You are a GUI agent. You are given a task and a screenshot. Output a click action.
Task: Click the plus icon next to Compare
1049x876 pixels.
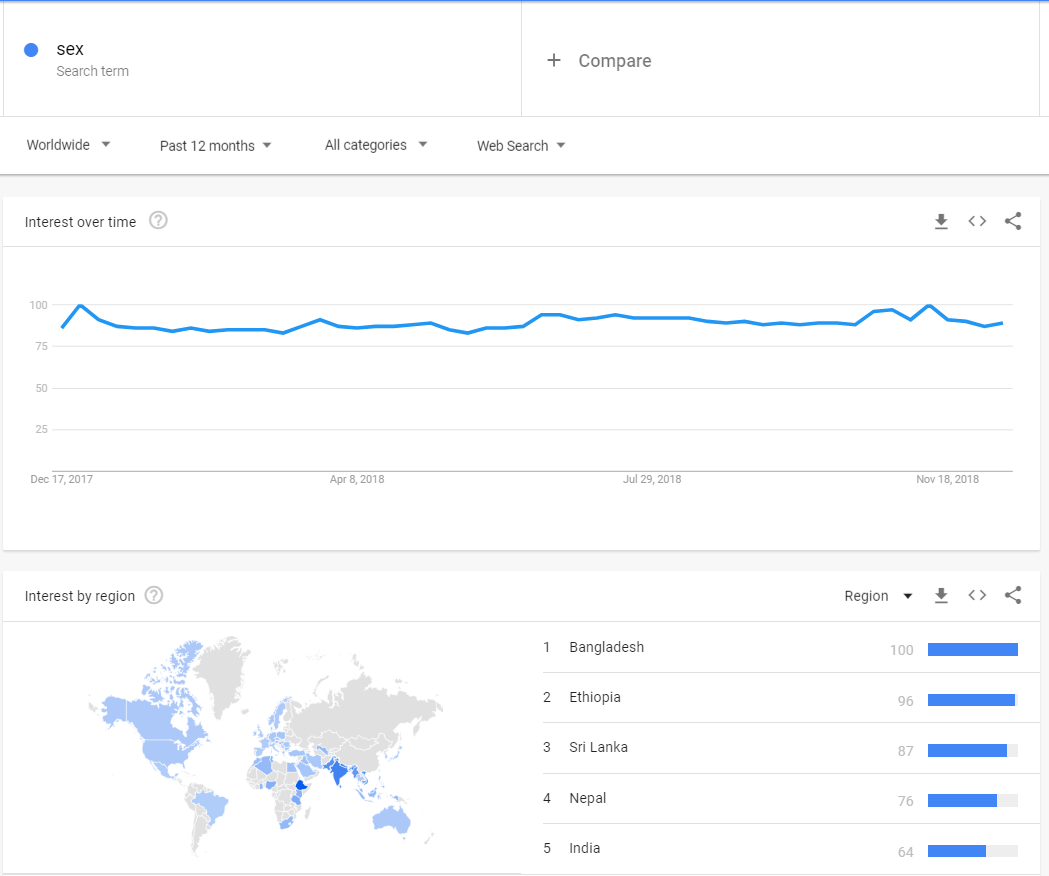(x=554, y=60)
